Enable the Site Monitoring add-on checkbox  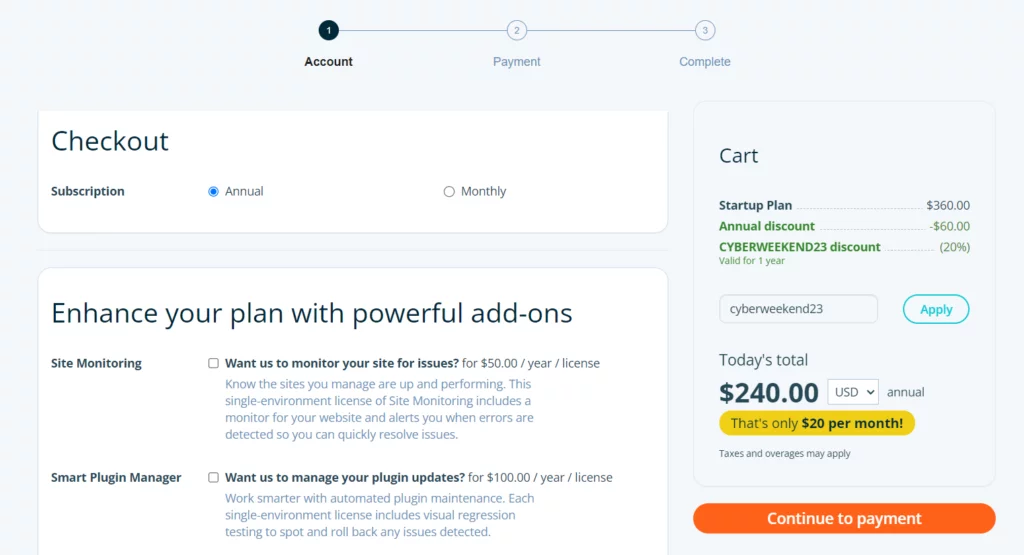[213, 364]
